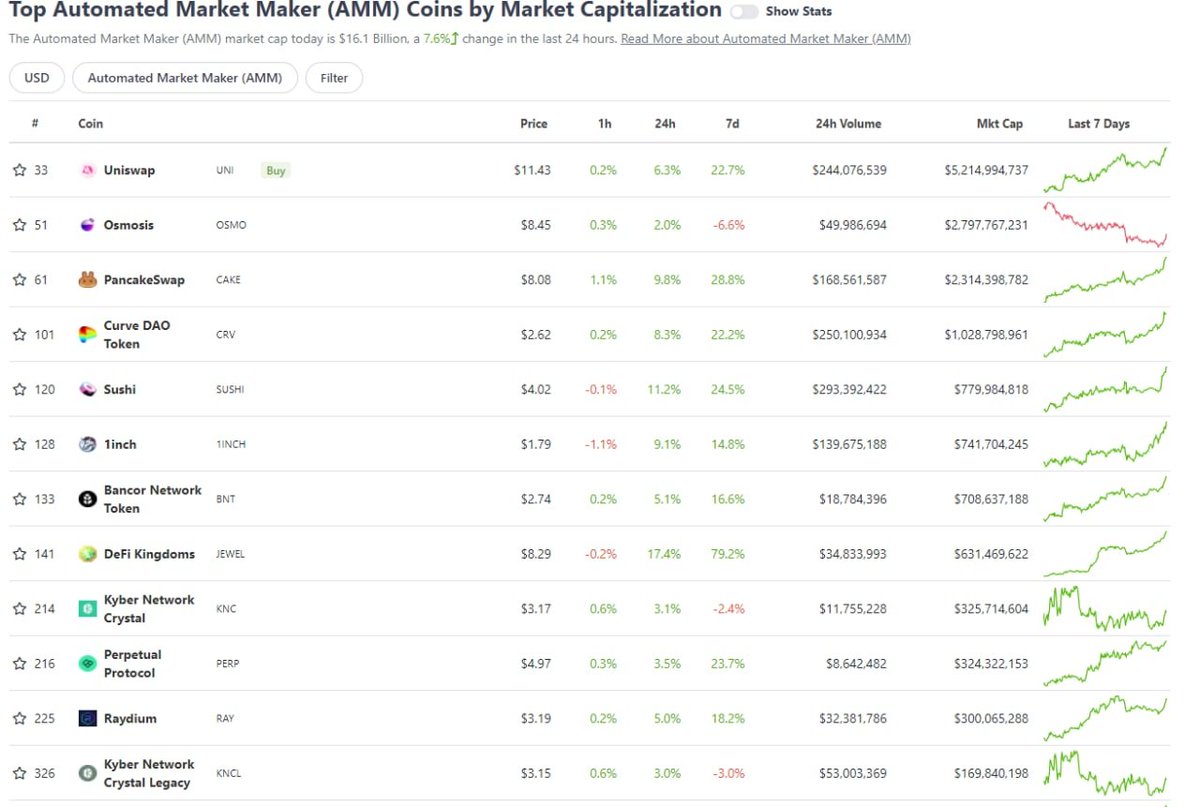
Task: Open the Automated Market Maker (AMM) category selector
Action: 185,78
